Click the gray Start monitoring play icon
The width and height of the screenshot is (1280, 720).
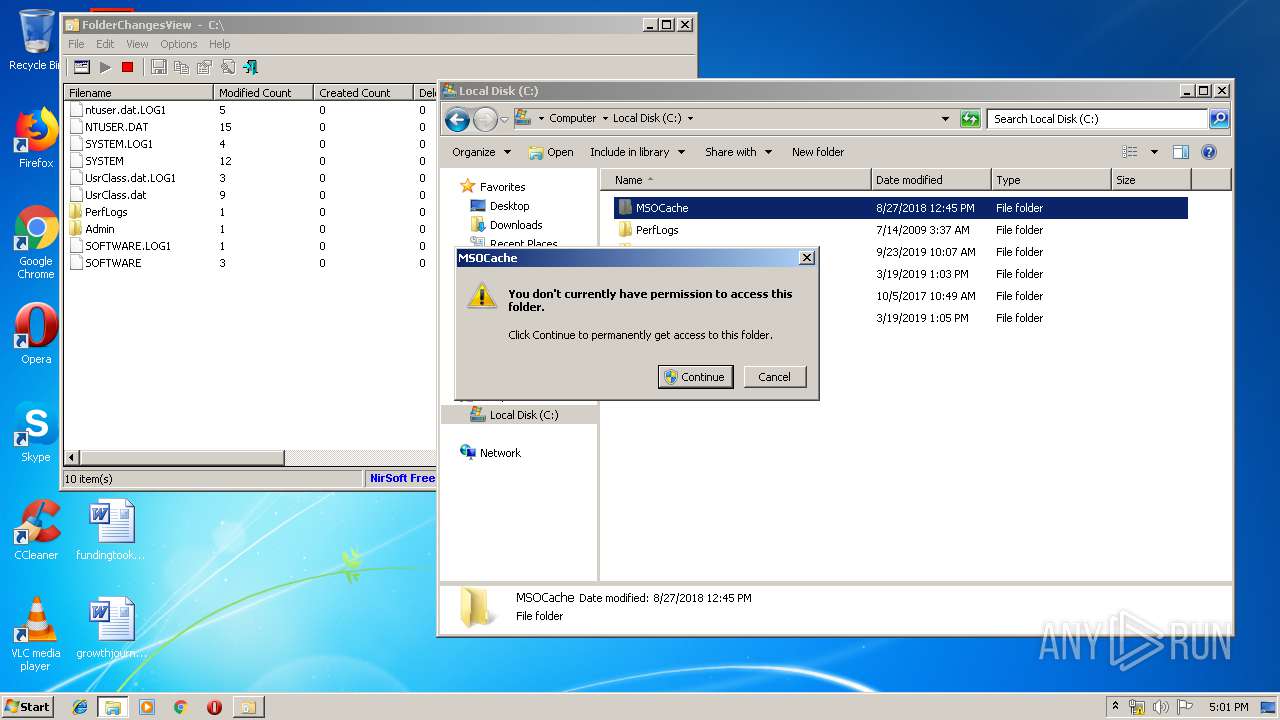pos(105,67)
